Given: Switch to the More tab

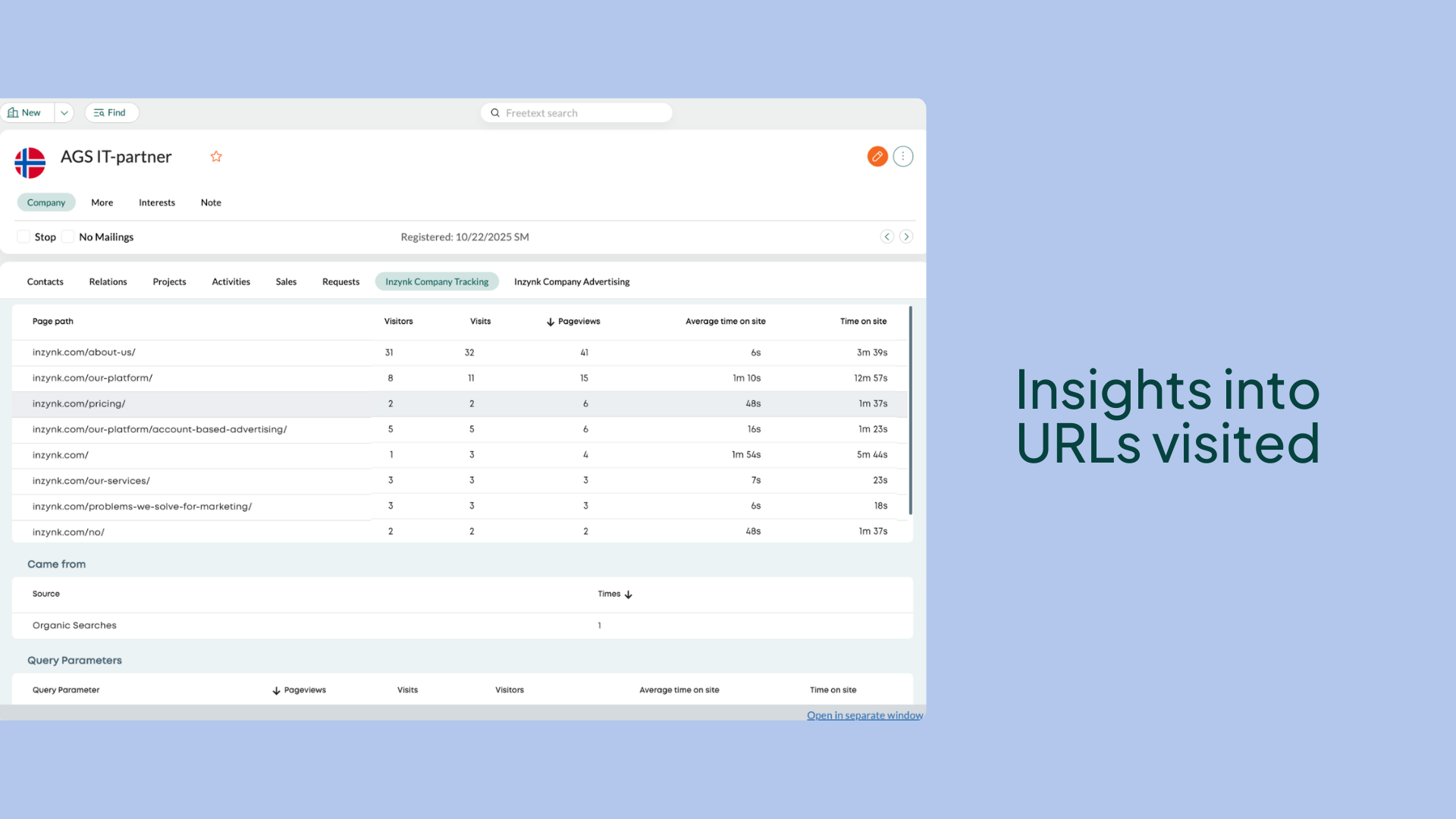Looking at the screenshot, I should (102, 202).
